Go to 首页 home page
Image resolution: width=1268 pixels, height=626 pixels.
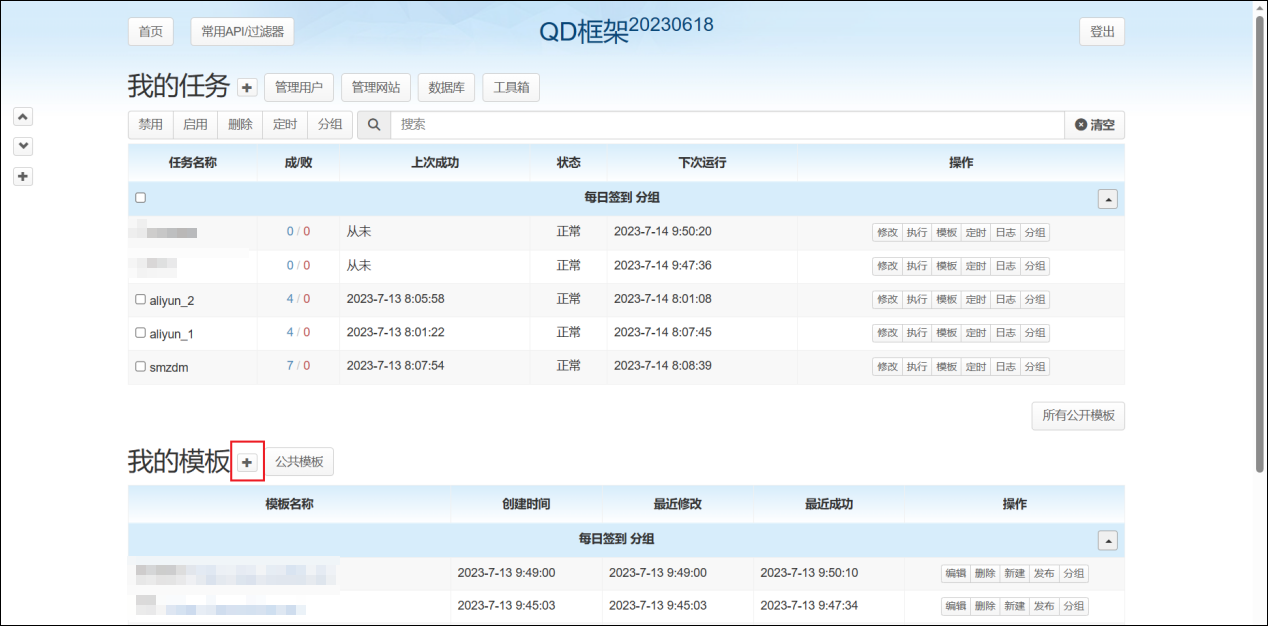(x=151, y=32)
